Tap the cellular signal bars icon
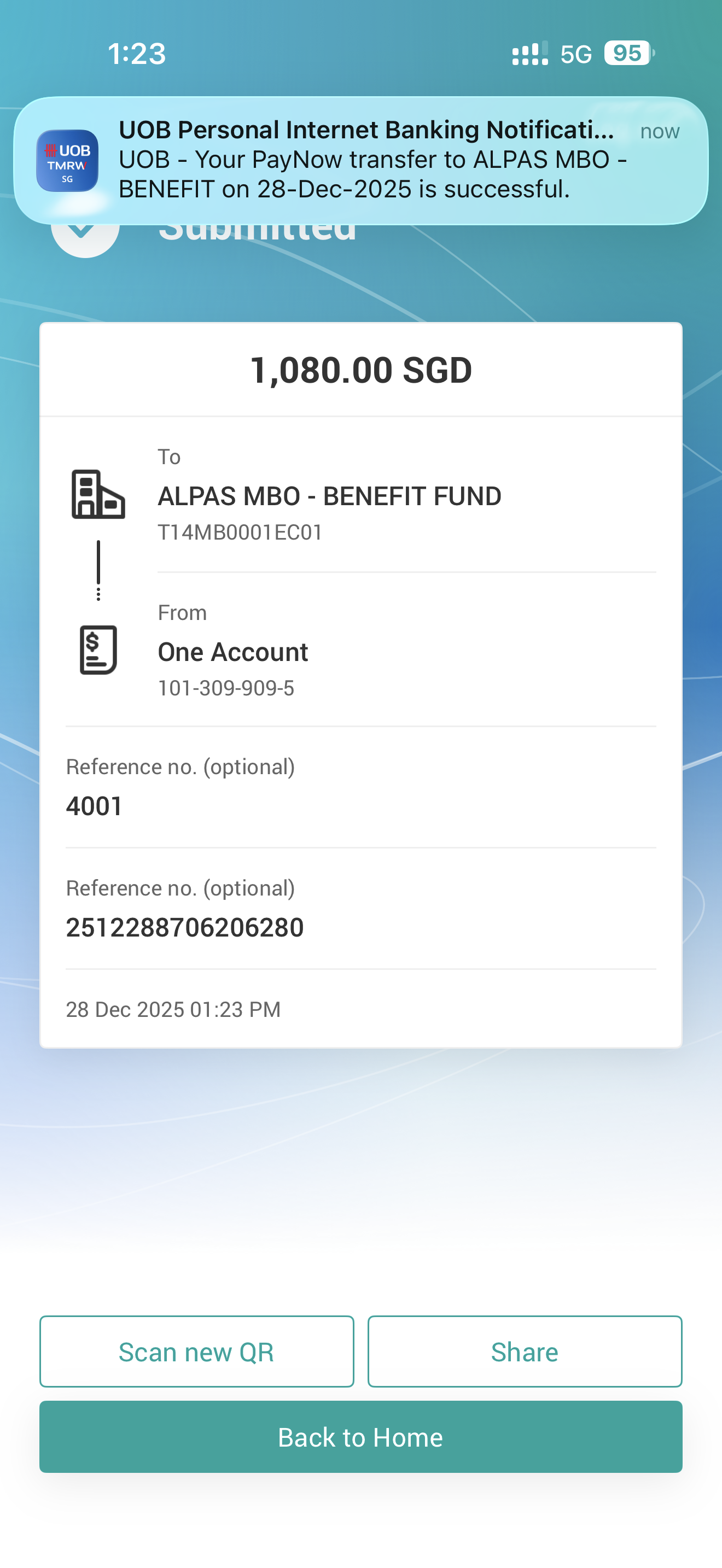 [529, 54]
